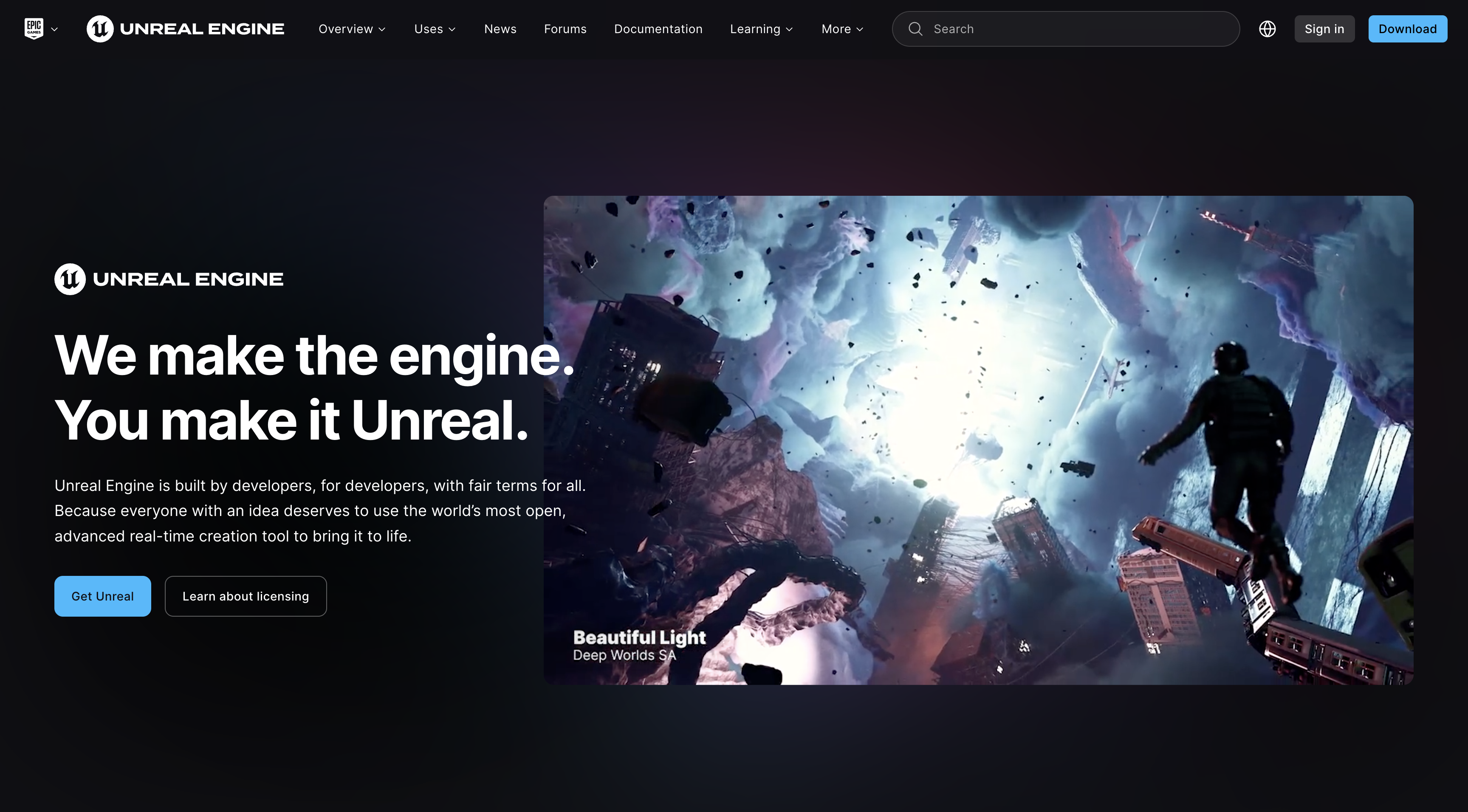The width and height of the screenshot is (1468, 812).
Task: Click Learn about licensing button
Action: tap(246, 596)
